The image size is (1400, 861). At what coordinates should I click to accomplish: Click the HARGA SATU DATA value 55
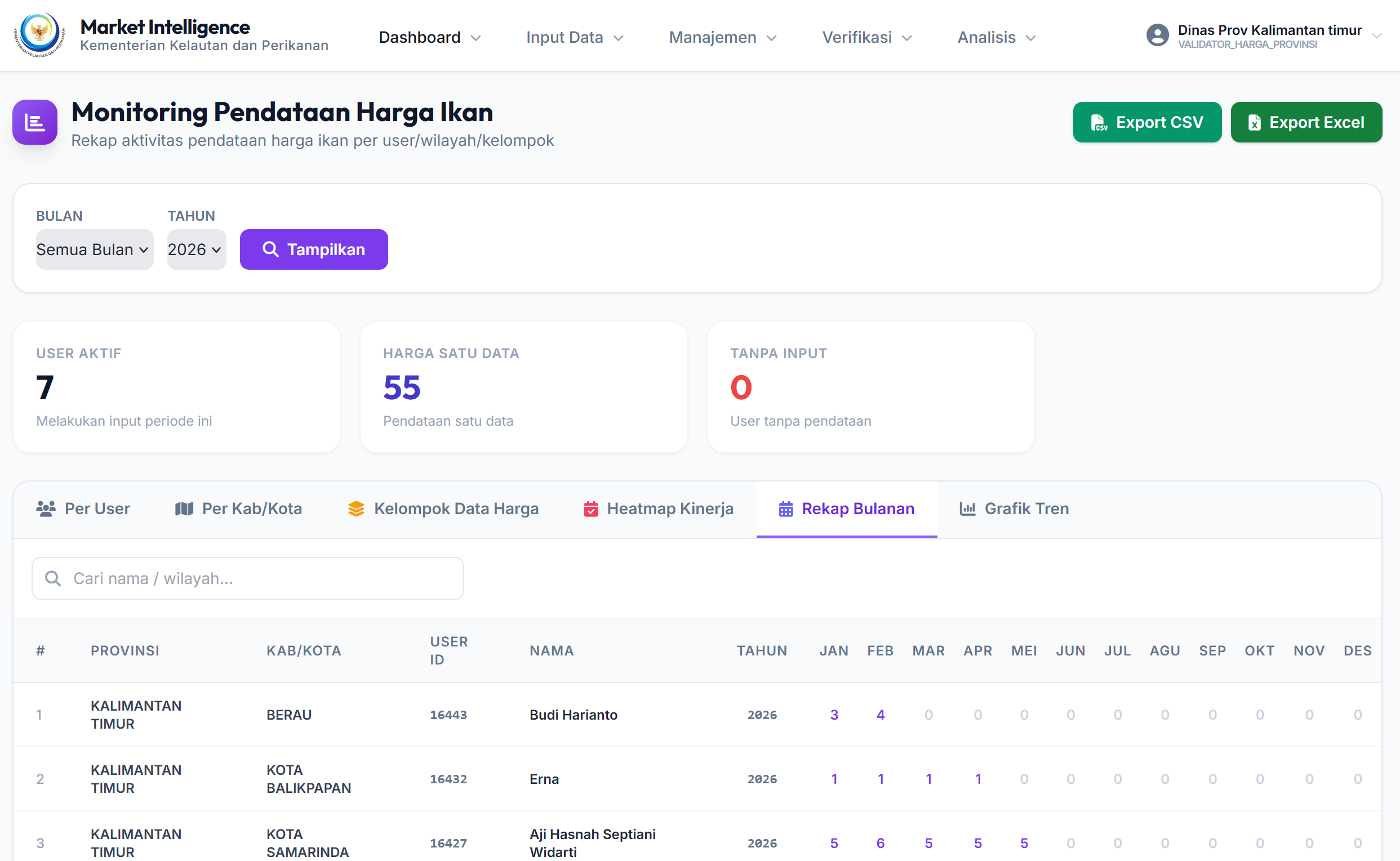click(402, 388)
